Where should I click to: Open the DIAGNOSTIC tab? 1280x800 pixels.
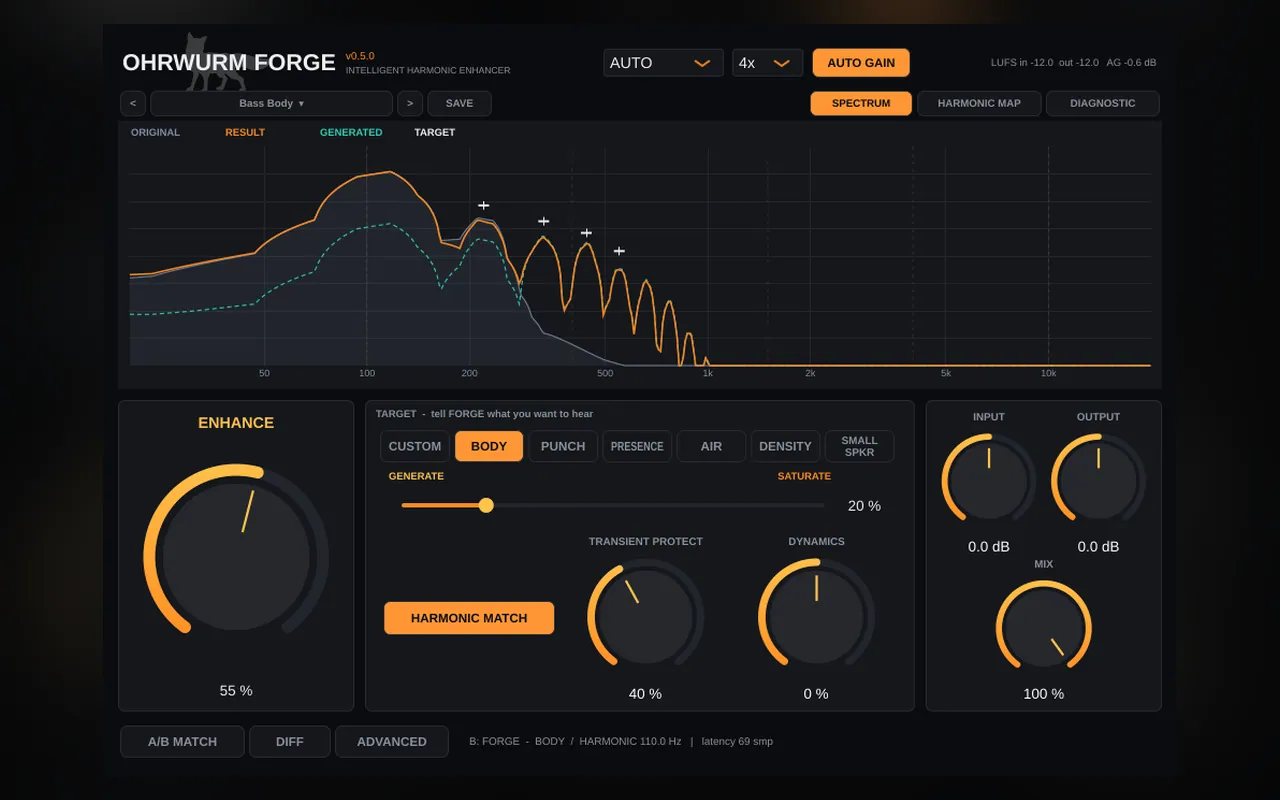1103,104
